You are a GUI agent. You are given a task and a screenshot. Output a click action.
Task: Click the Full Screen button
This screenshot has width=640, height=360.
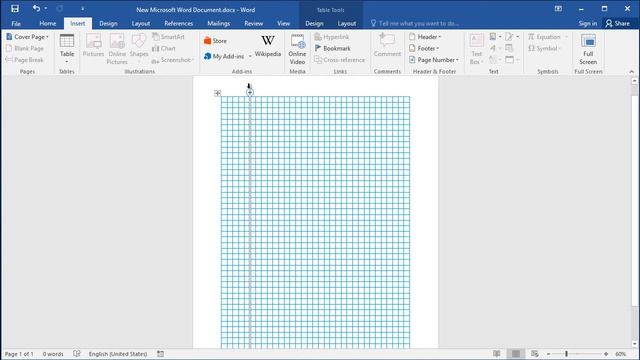588,49
